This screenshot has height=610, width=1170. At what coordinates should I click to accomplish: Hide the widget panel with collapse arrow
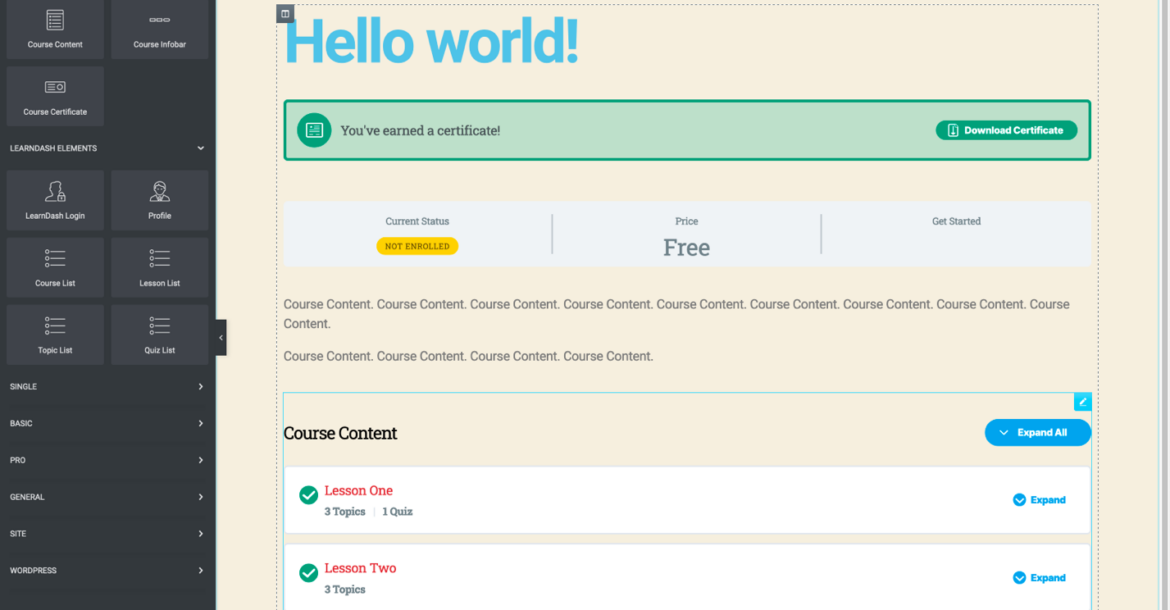[x=221, y=338]
